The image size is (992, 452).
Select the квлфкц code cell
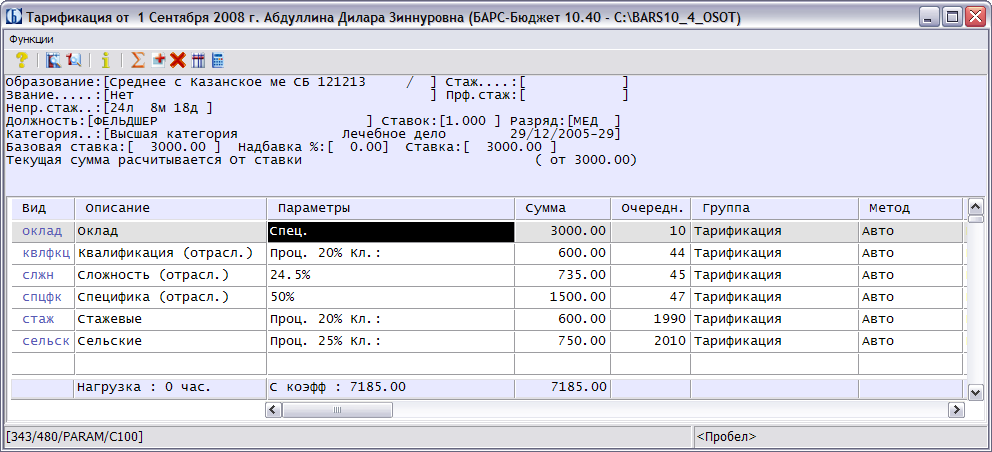(x=42, y=253)
